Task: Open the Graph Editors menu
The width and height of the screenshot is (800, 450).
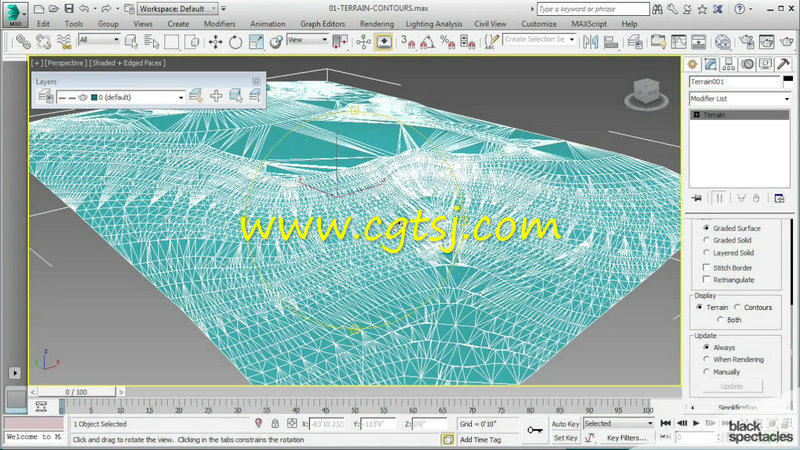Action: pyautogui.click(x=322, y=24)
